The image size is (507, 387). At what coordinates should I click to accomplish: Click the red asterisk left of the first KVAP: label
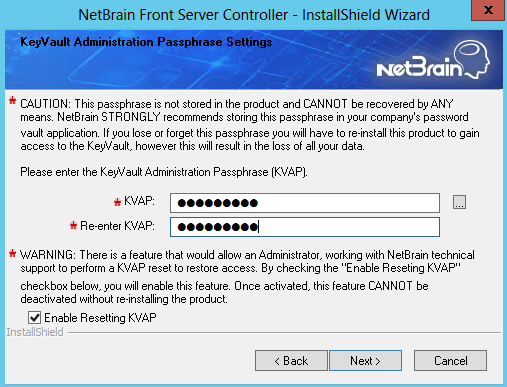pyautogui.click(x=117, y=202)
